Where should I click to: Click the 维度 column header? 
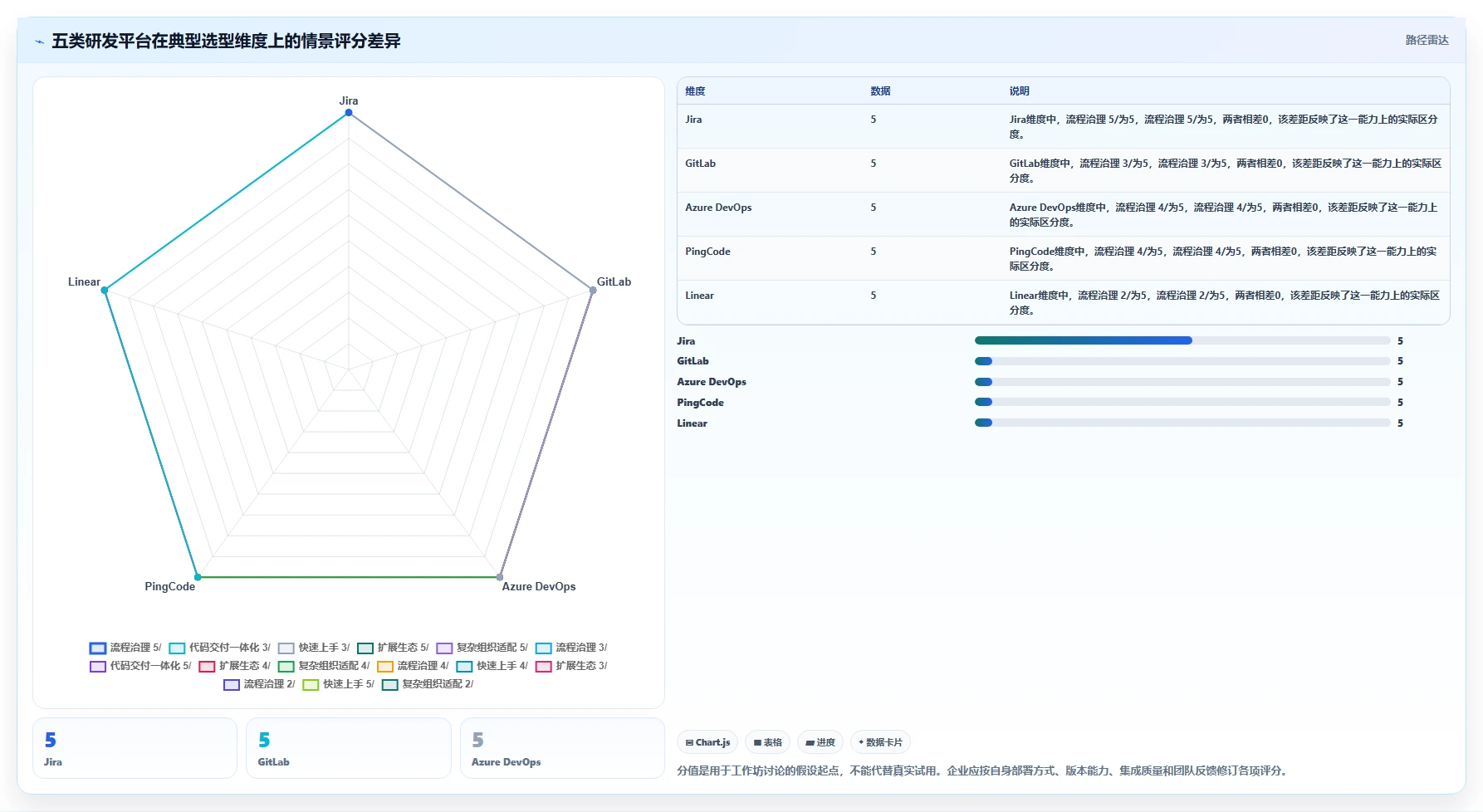click(x=695, y=91)
